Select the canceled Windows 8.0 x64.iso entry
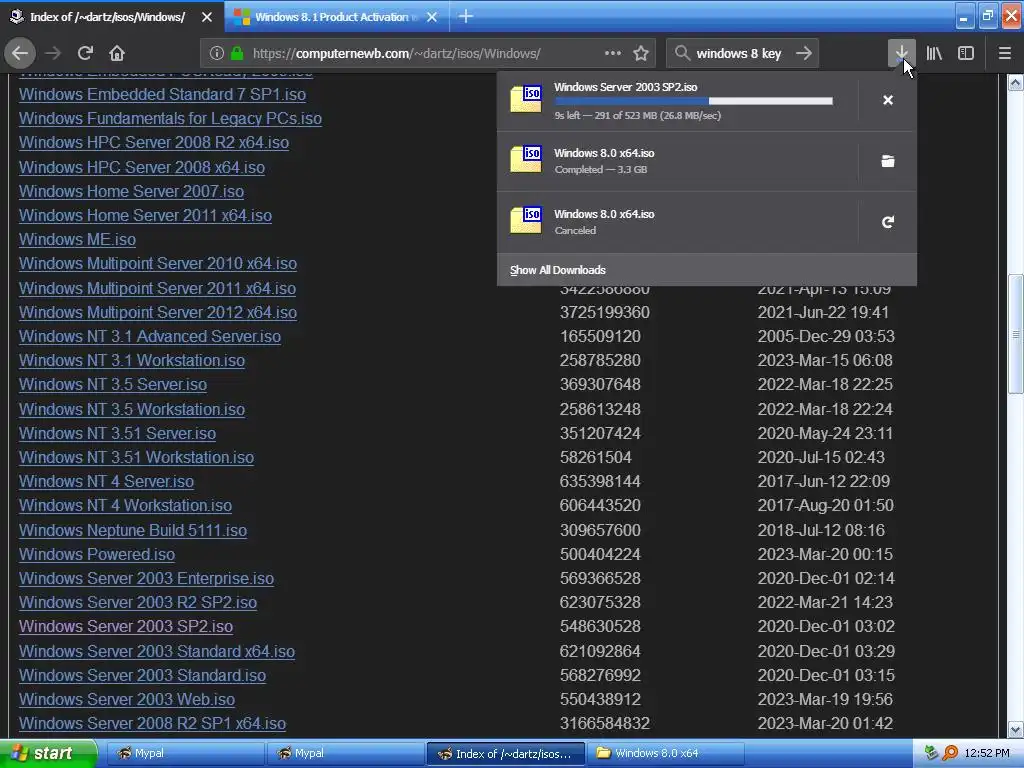Screen dimensions: 1024x768 pos(677,222)
